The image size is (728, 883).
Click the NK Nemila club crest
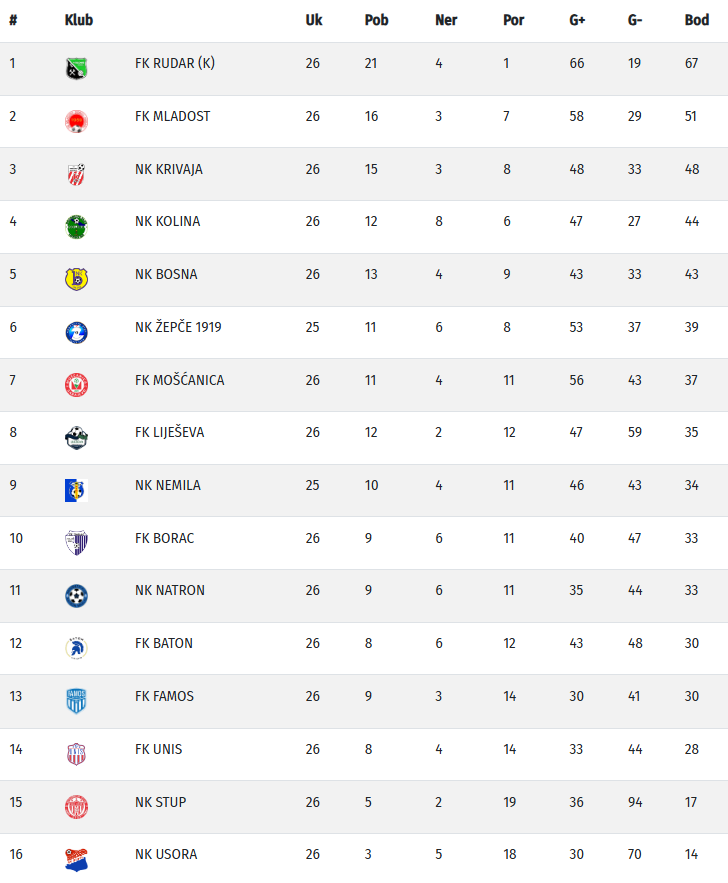76,490
